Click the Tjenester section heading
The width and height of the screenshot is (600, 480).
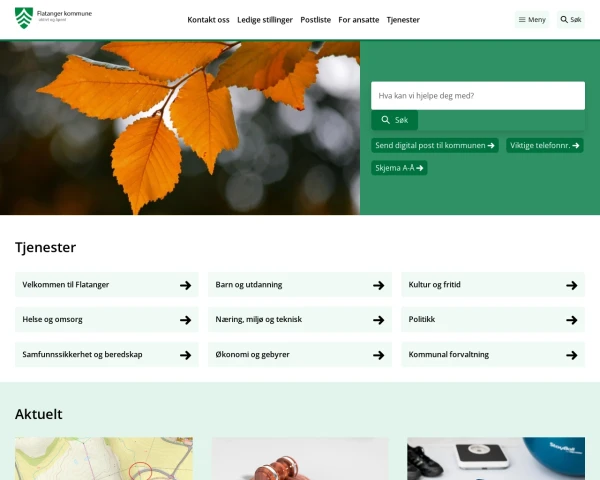point(46,248)
